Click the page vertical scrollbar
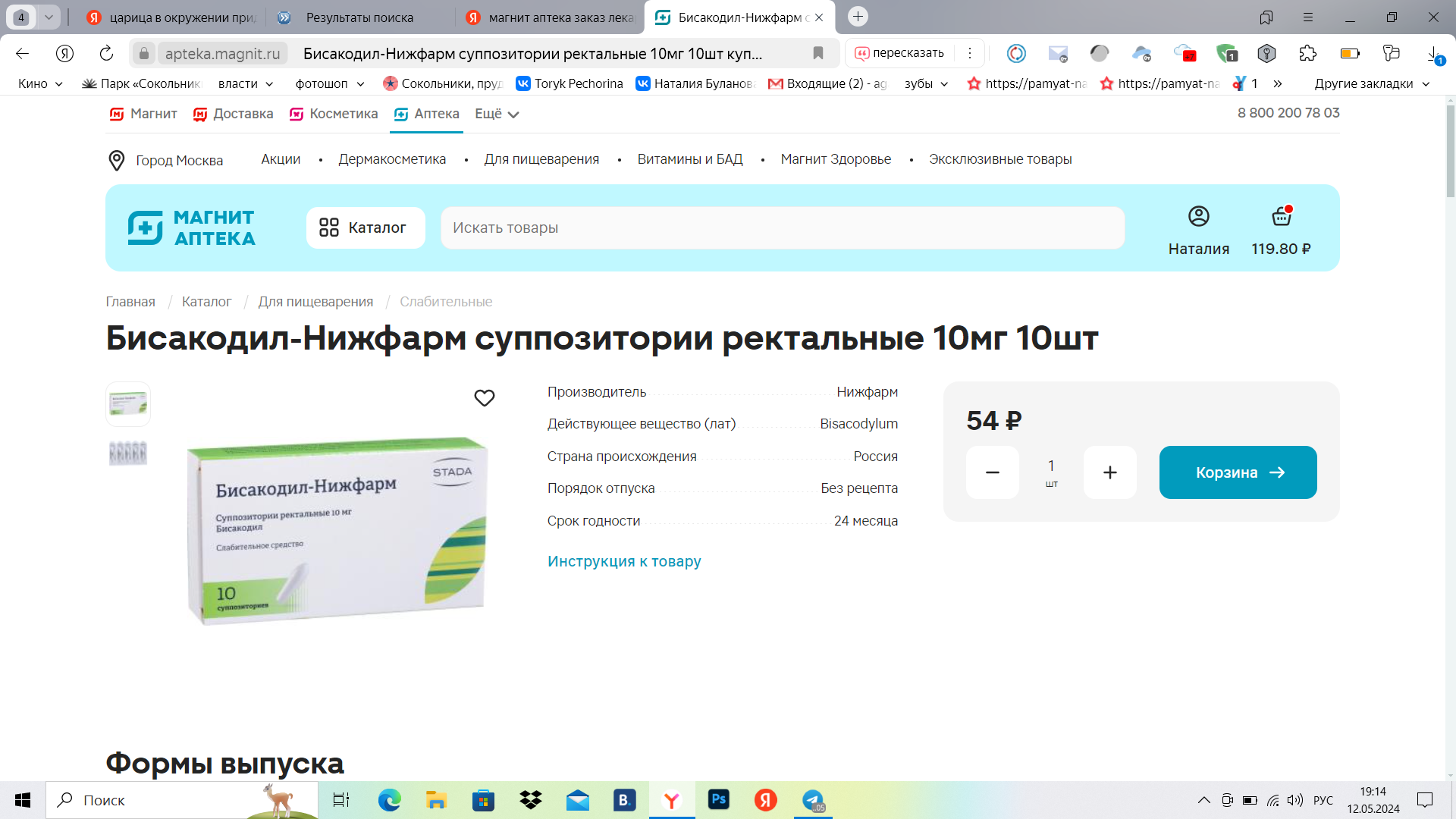 (x=1450, y=152)
